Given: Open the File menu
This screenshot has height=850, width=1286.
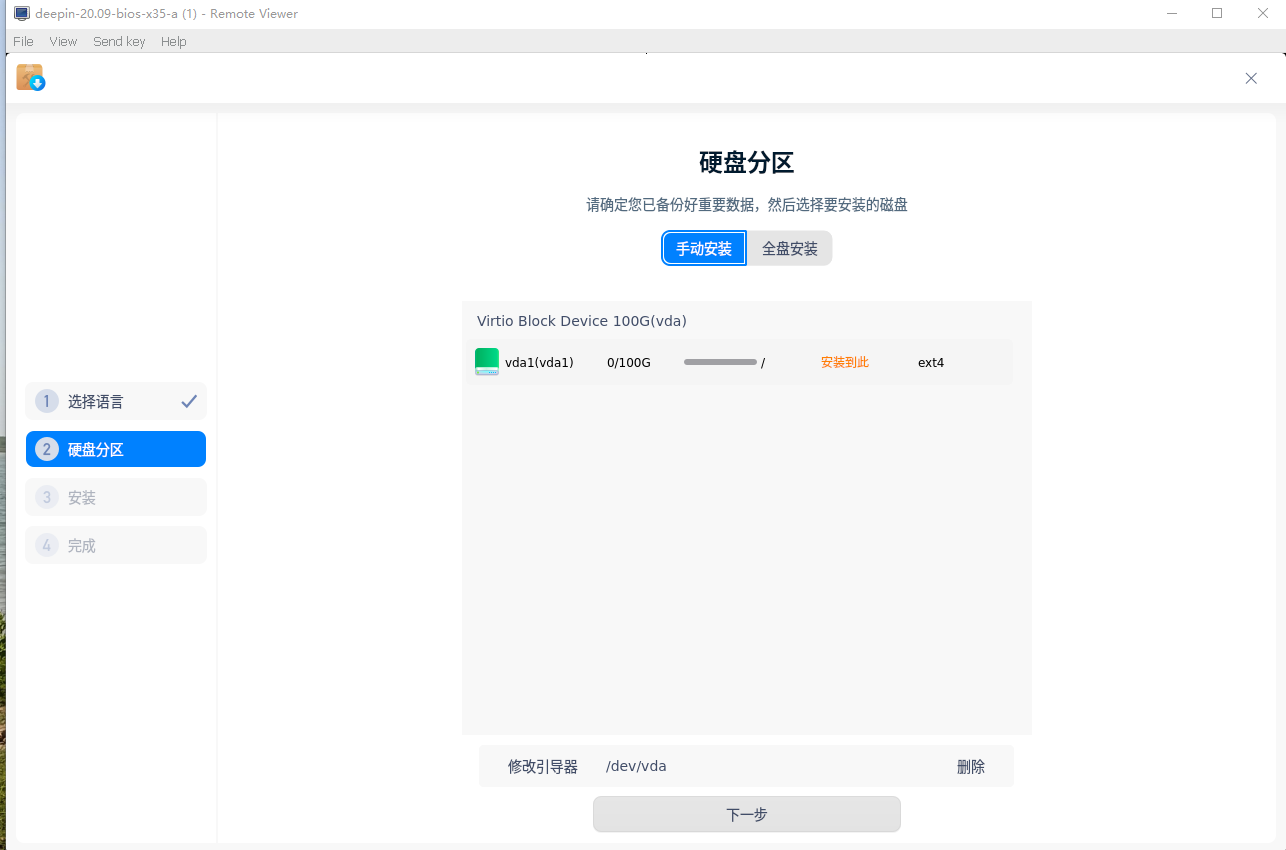Looking at the screenshot, I should click(x=23, y=41).
